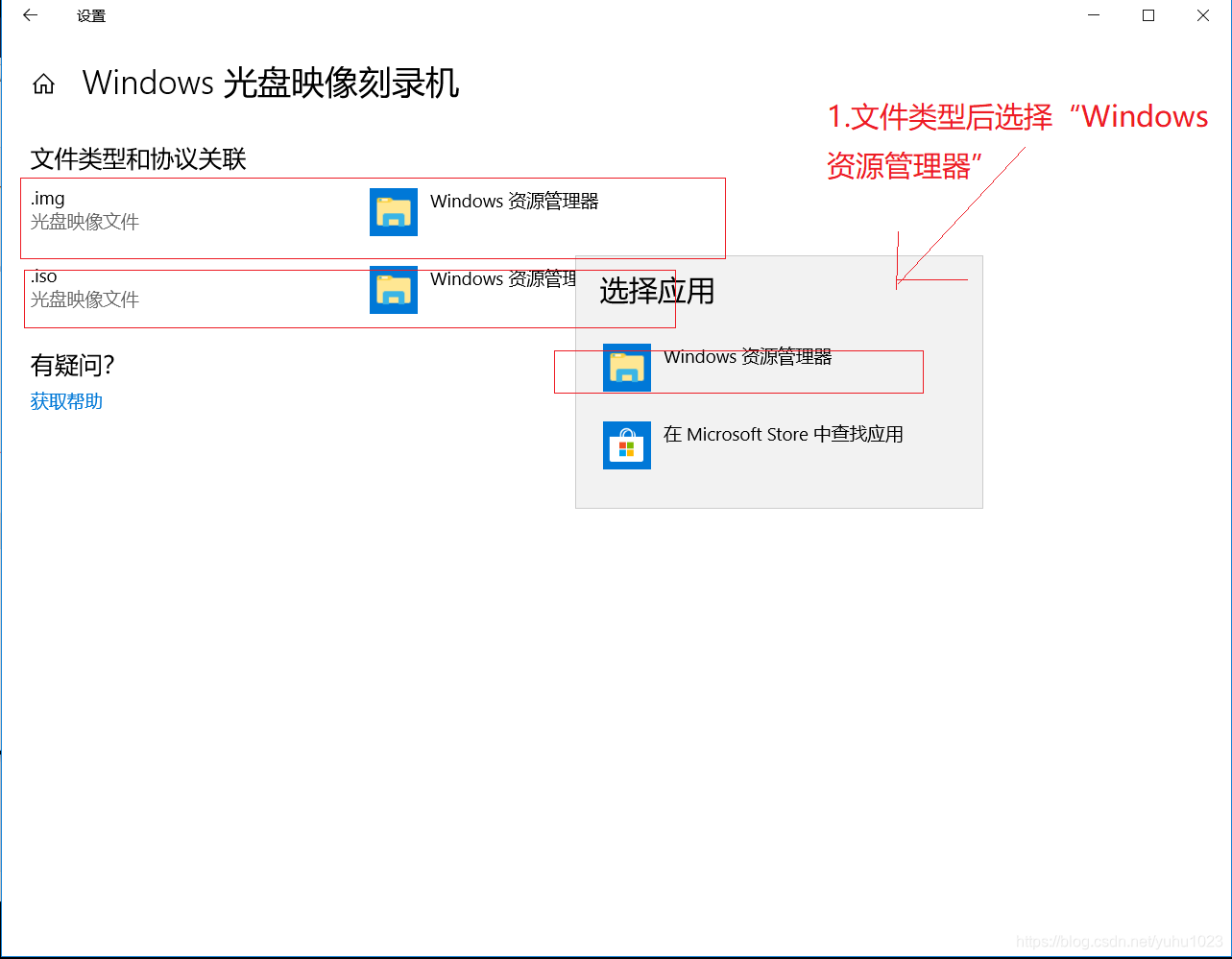The height and width of the screenshot is (959, 1232).
Task: Click the File Explorer icon for .img
Action: coord(394,212)
